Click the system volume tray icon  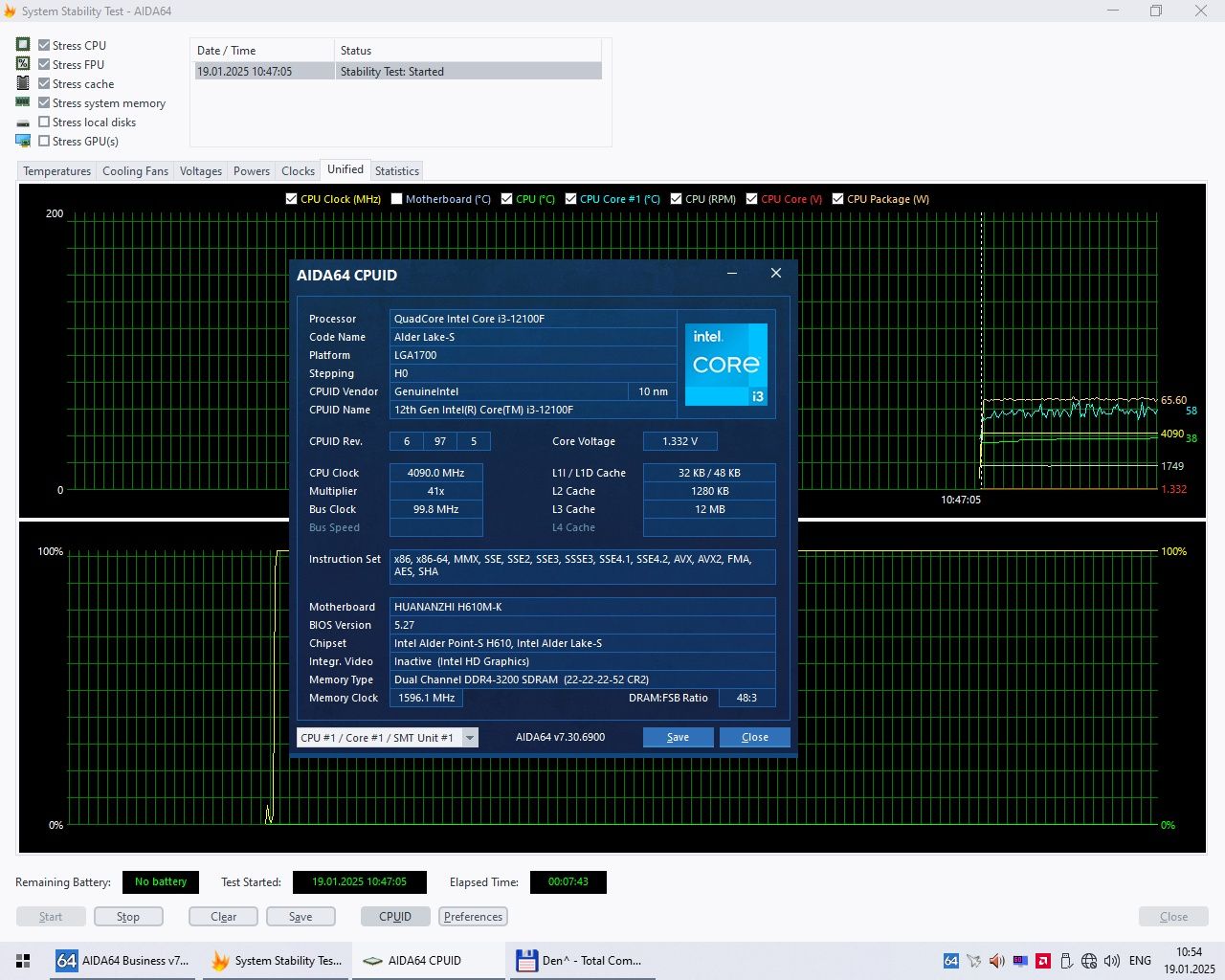click(1112, 961)
